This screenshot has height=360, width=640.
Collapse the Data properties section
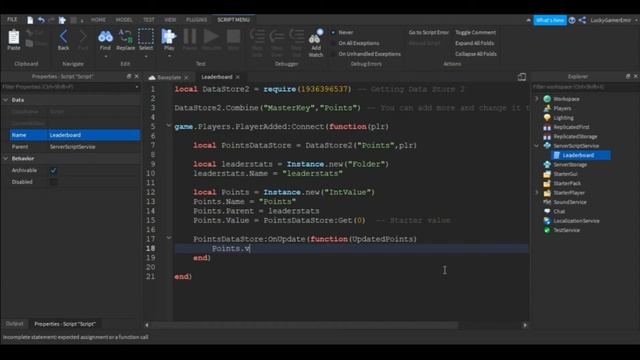[x=6, y=100]
